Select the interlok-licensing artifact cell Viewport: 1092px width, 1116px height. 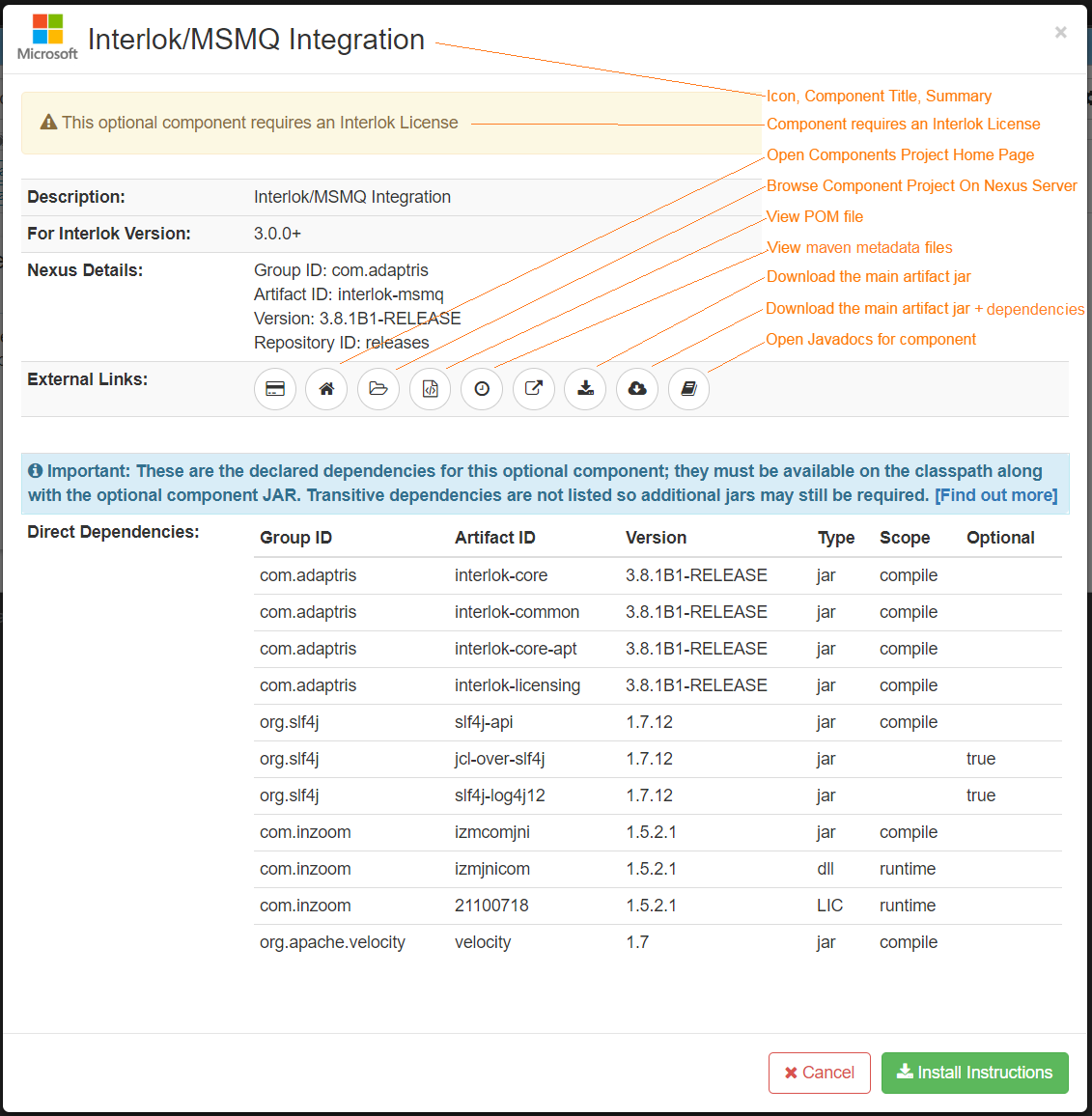[518, 685]
